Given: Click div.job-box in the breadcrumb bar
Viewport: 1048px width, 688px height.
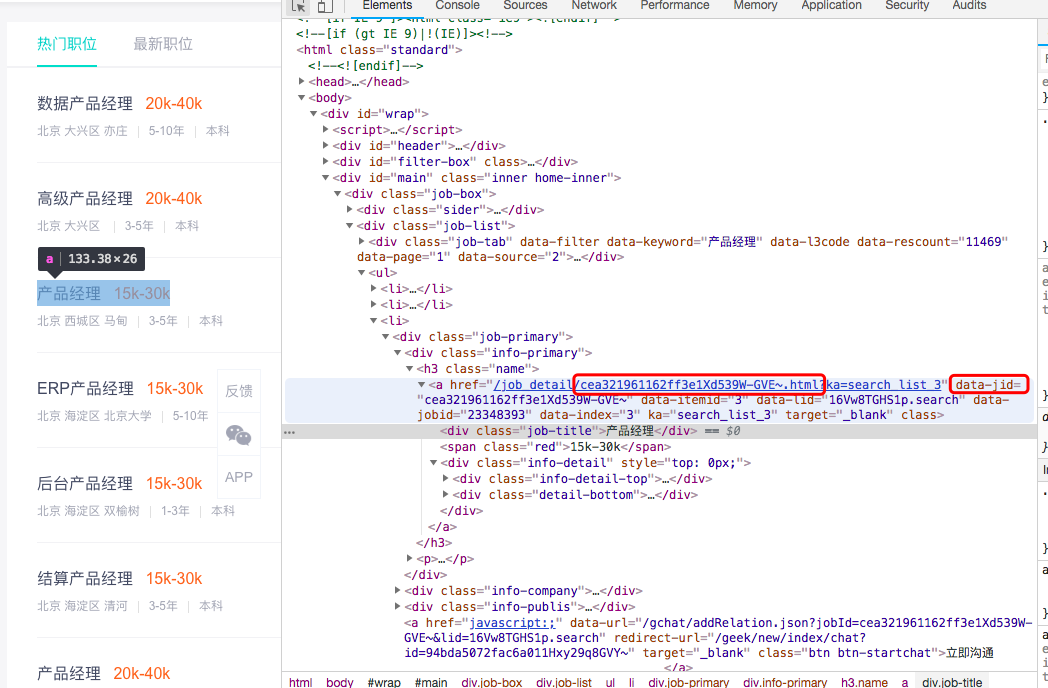Looking at the screenshot, I should tap(491, 682).
